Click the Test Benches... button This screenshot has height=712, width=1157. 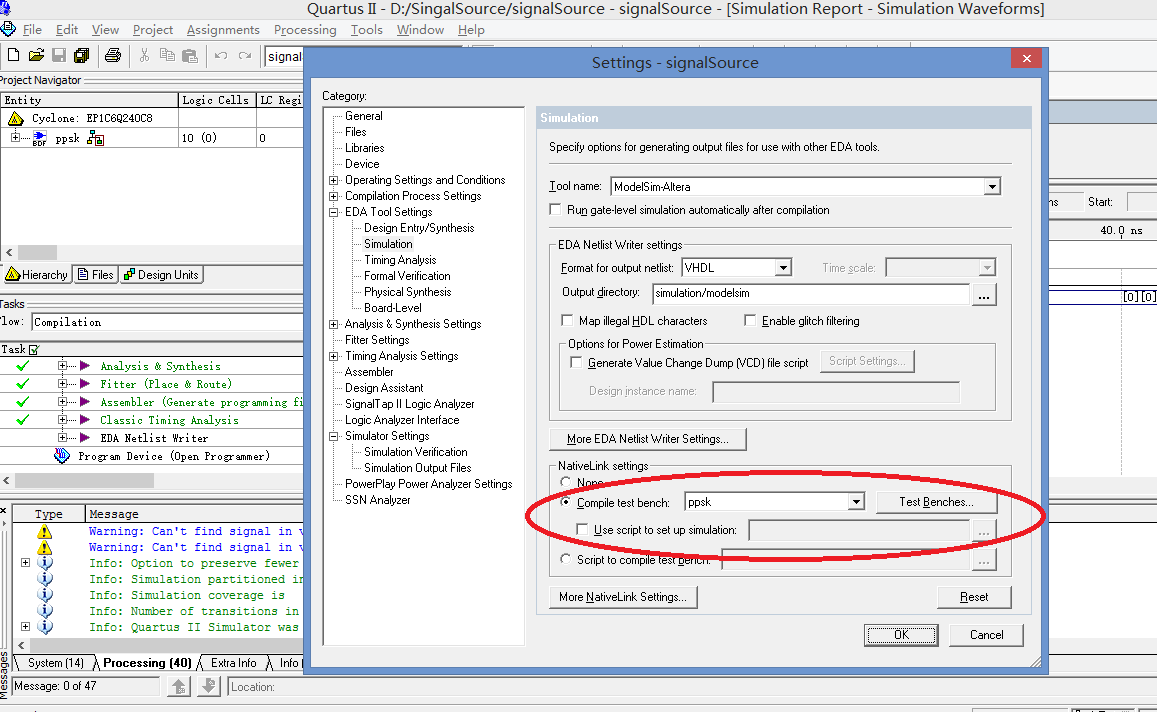(x=936, y=502)
